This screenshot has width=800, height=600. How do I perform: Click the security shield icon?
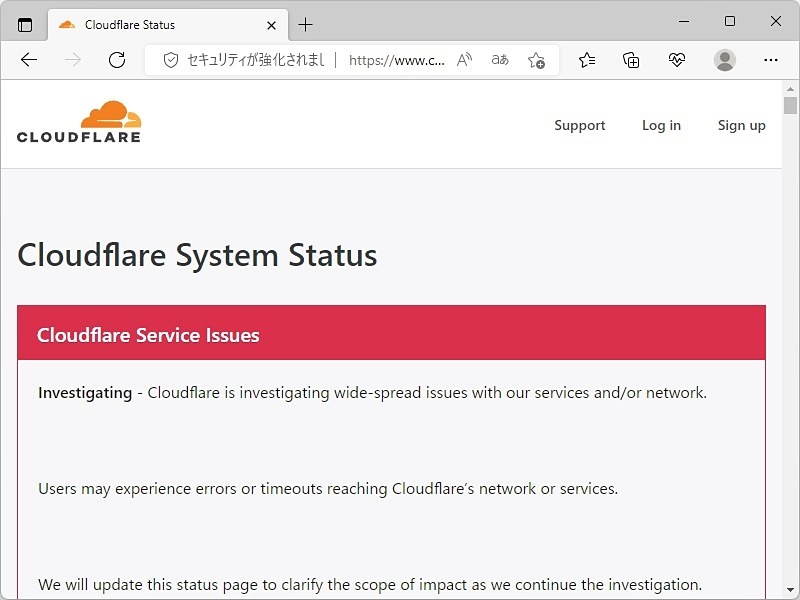(x=170, y=60)
